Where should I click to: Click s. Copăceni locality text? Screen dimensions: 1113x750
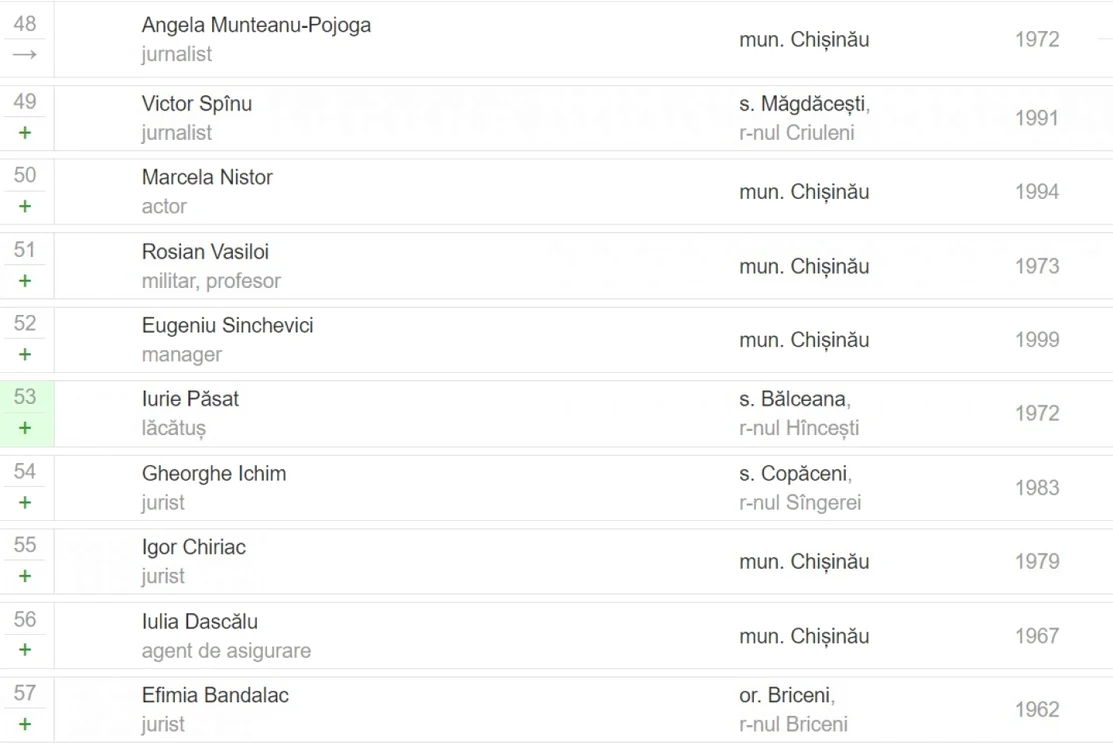(x=795, y=474)
